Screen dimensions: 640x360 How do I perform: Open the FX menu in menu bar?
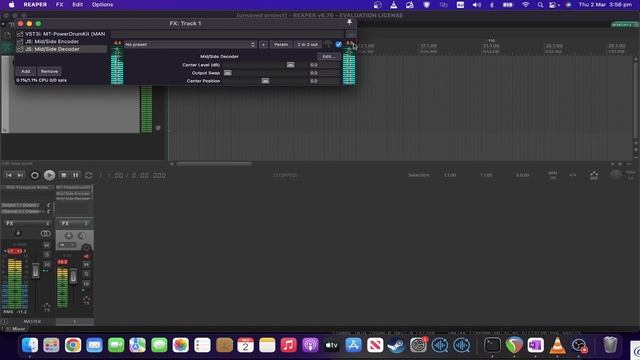60,4
